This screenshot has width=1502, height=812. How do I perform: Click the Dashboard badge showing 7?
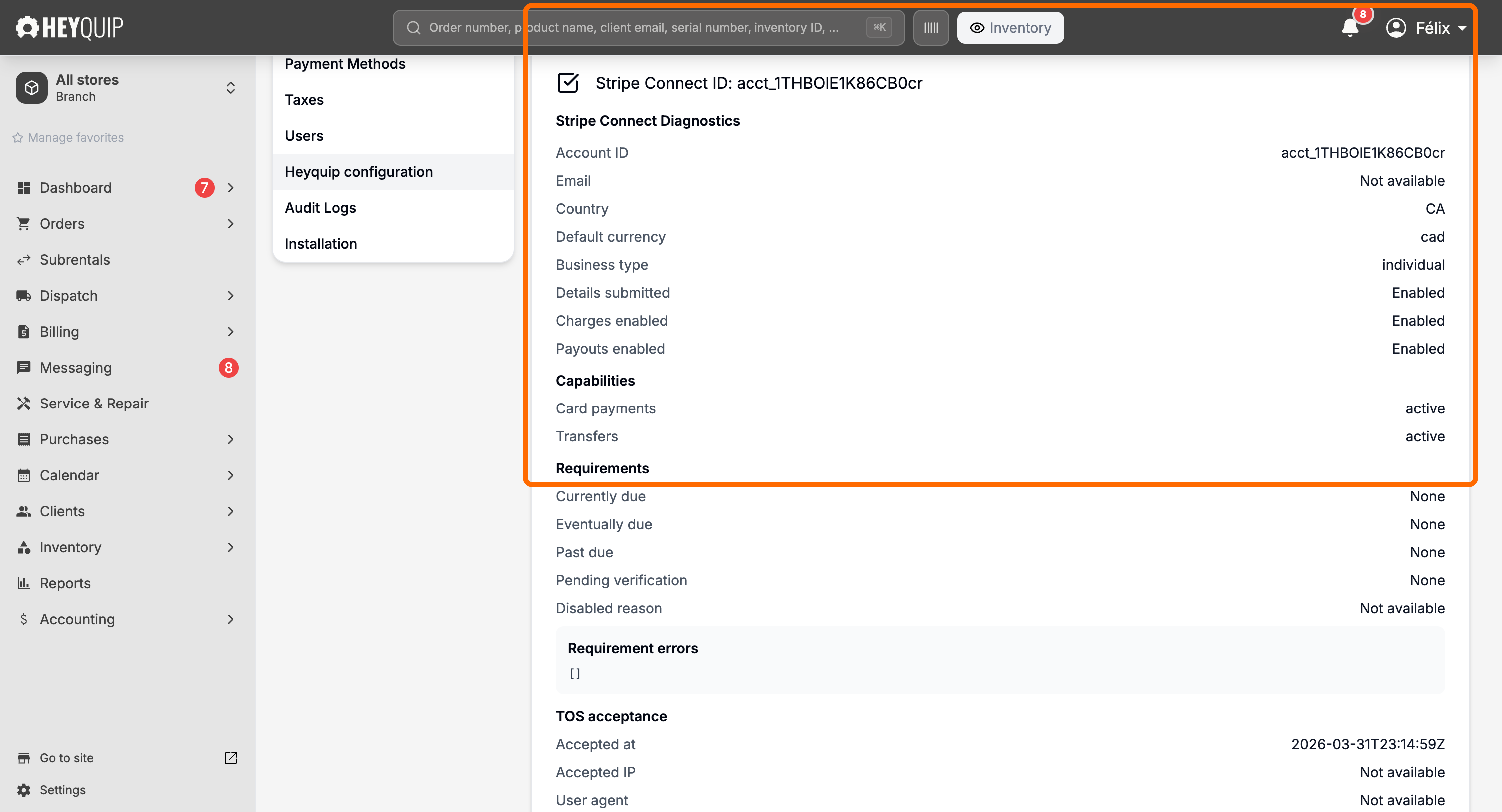click(205, 188)
